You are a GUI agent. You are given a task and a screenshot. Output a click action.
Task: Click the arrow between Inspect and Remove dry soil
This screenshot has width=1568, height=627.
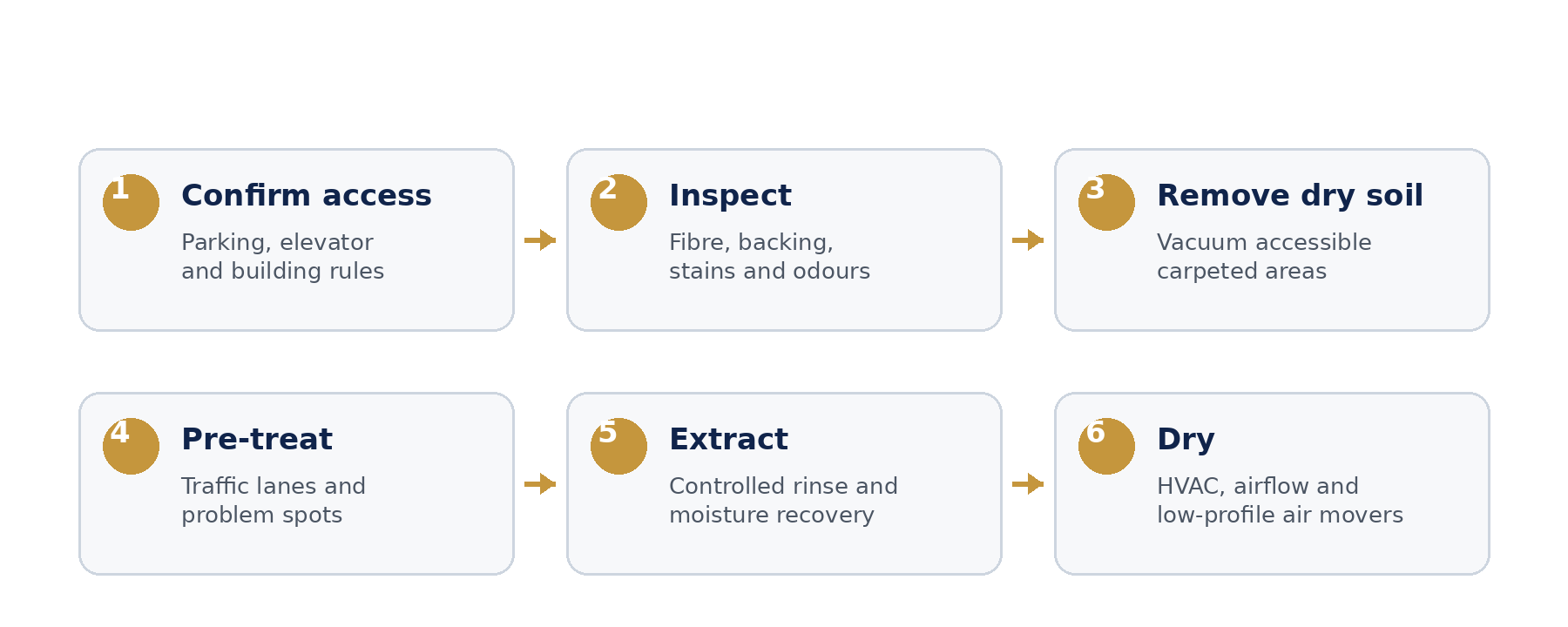1028,239
